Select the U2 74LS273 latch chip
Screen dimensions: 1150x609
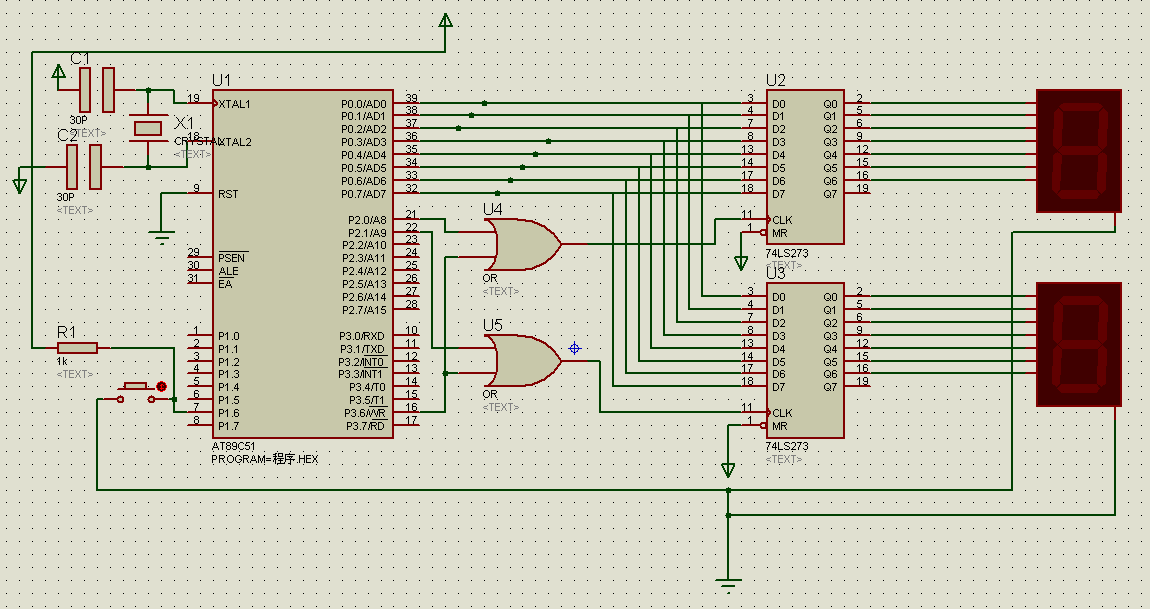pyautogui.click(x=805, y=167)
